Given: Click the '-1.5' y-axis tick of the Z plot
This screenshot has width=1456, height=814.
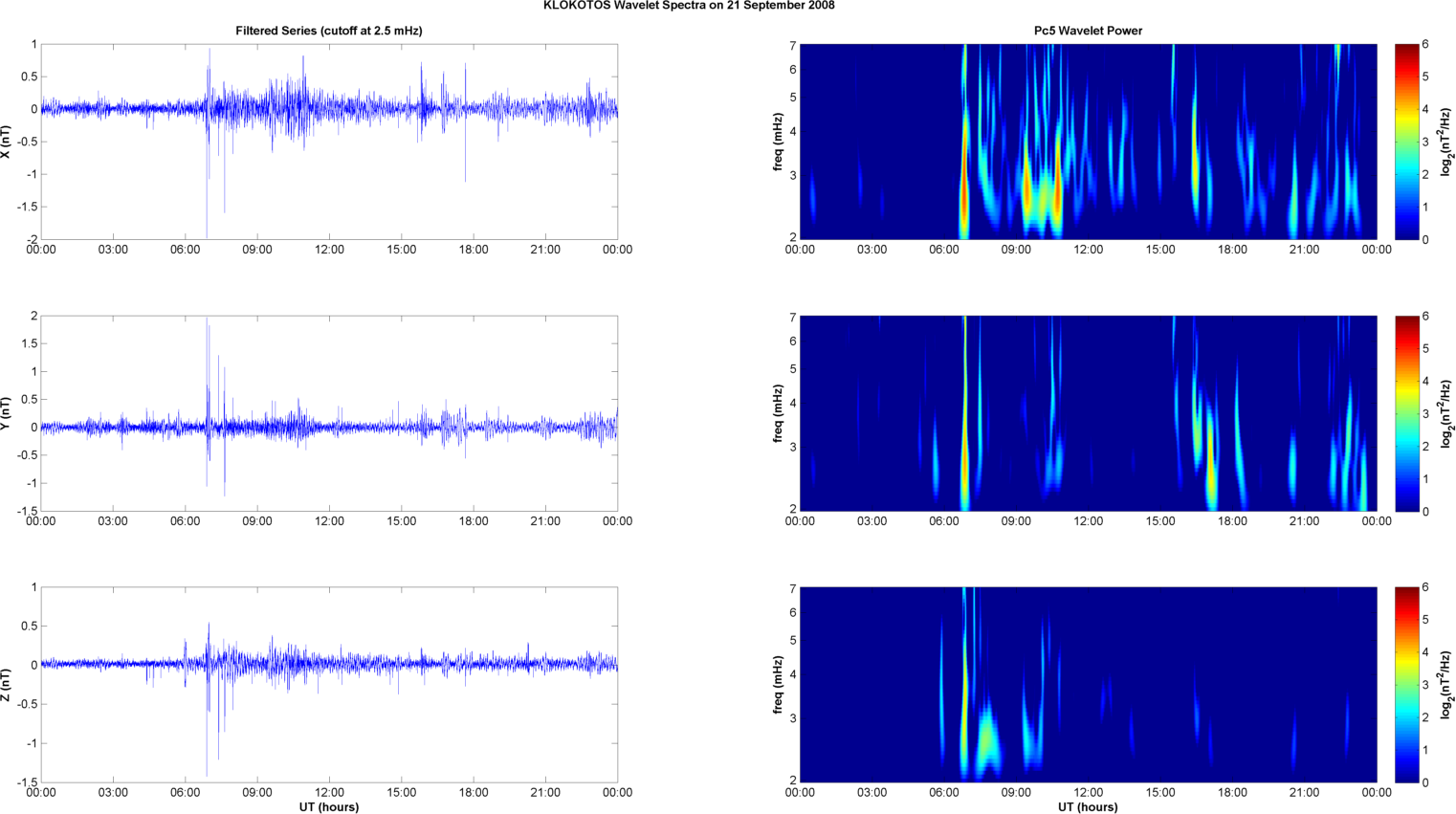Looking at the screenshot, I should coord(28,782).
